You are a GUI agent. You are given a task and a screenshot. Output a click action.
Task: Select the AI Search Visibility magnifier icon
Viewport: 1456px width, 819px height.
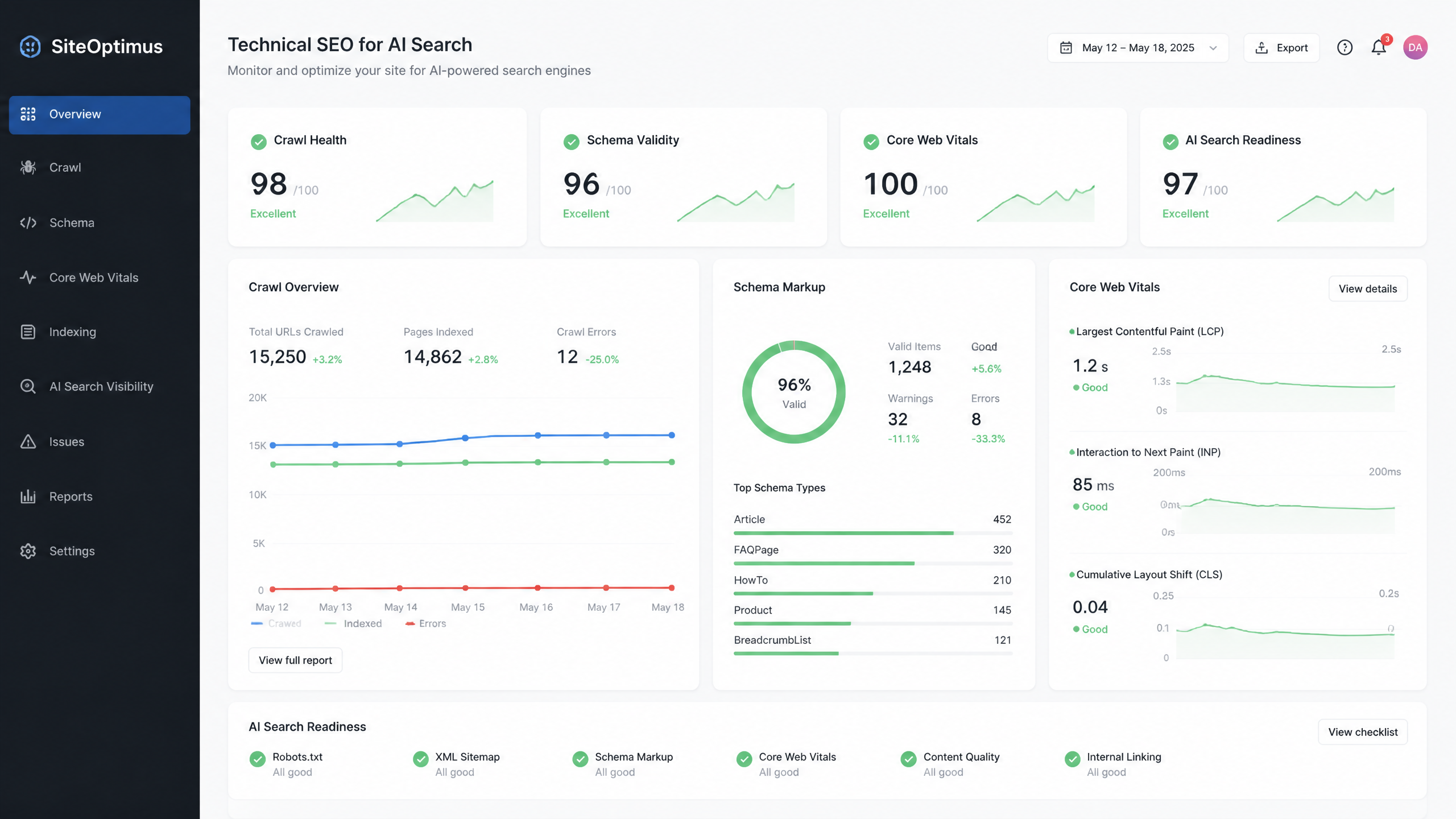tap(28, 386)
